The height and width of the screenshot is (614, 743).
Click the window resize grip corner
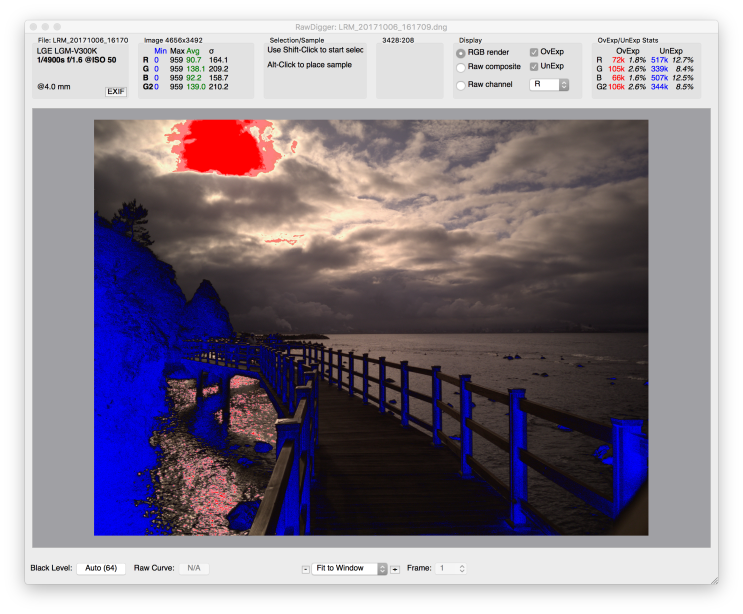(714, 580)
